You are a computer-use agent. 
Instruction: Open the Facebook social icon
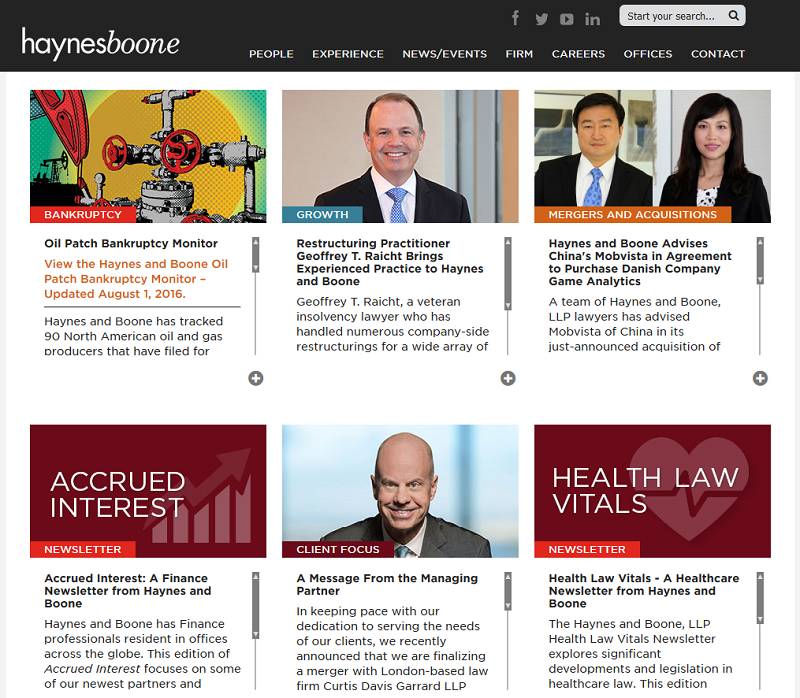pos(515,18)
